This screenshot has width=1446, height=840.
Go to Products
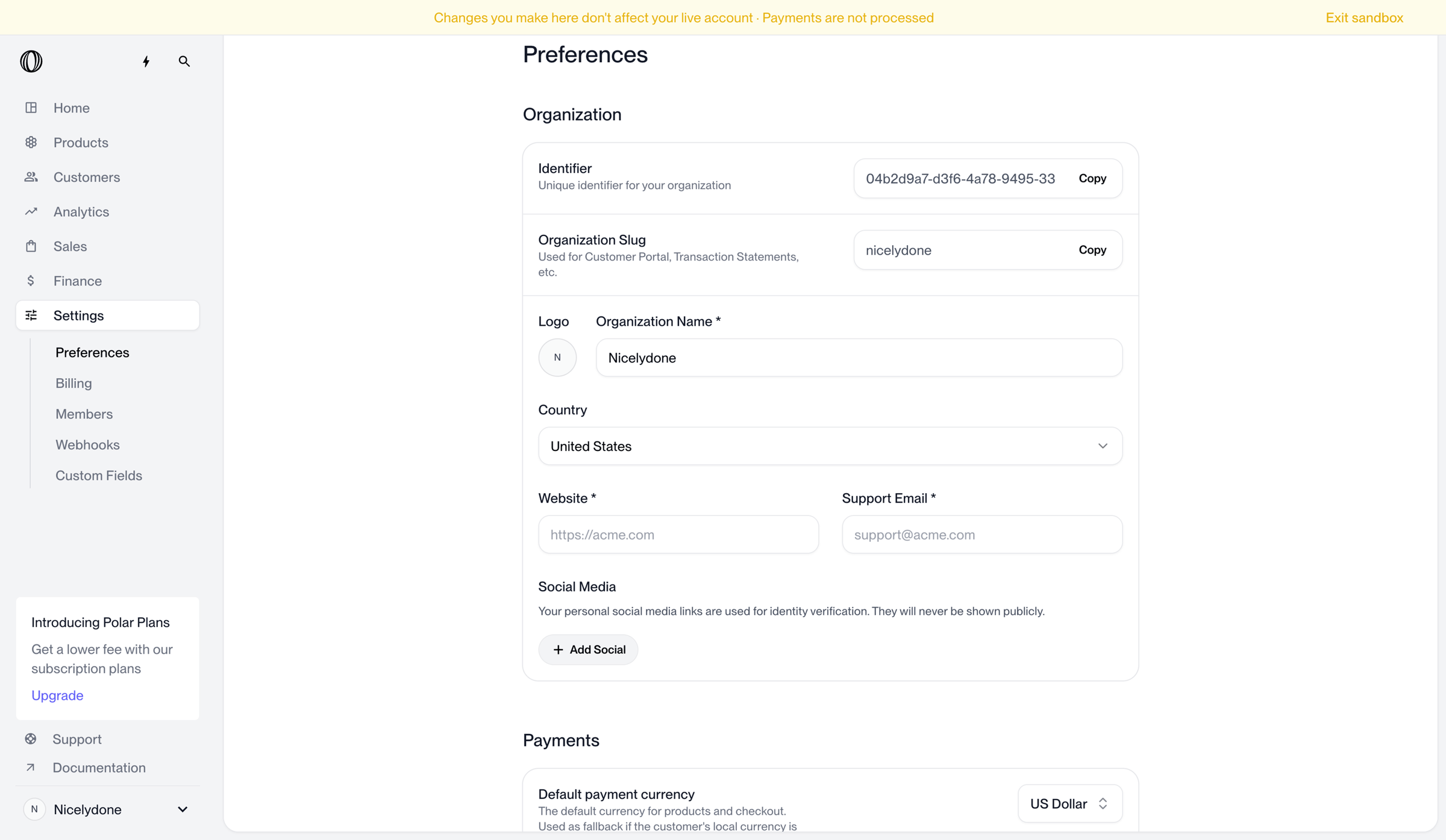(x=108, y=142)
